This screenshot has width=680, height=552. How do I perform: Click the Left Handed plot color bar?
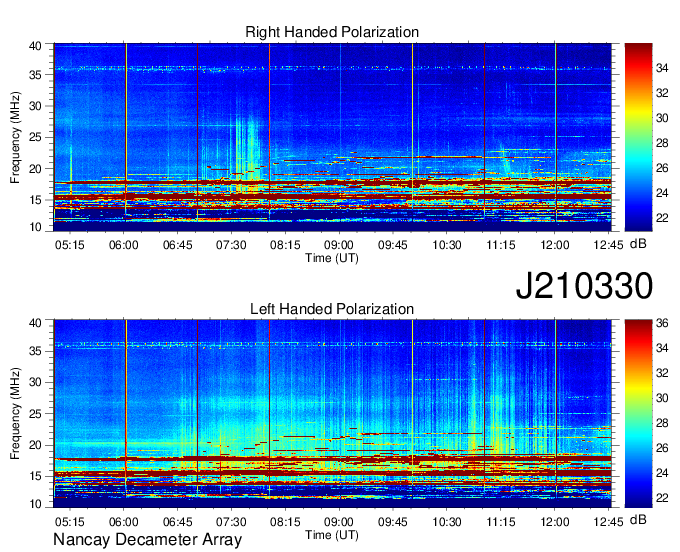(638, 414)
